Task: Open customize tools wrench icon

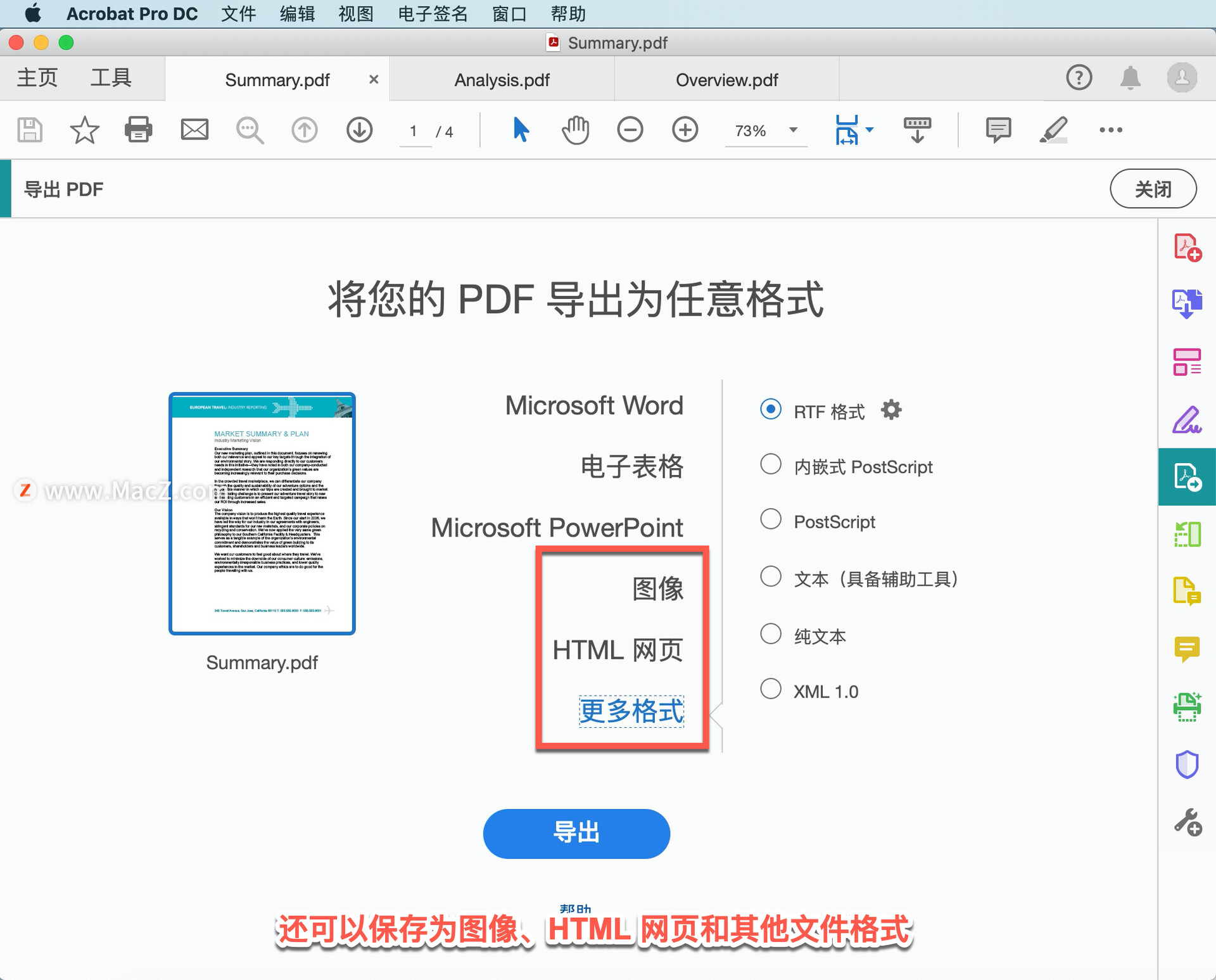Action: point(1187,822)
